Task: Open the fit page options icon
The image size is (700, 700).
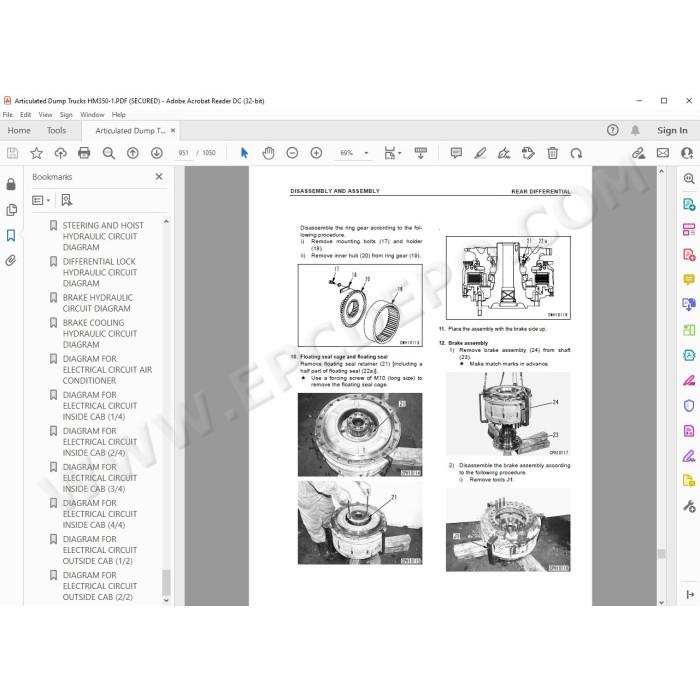Action: click(393, 153)
